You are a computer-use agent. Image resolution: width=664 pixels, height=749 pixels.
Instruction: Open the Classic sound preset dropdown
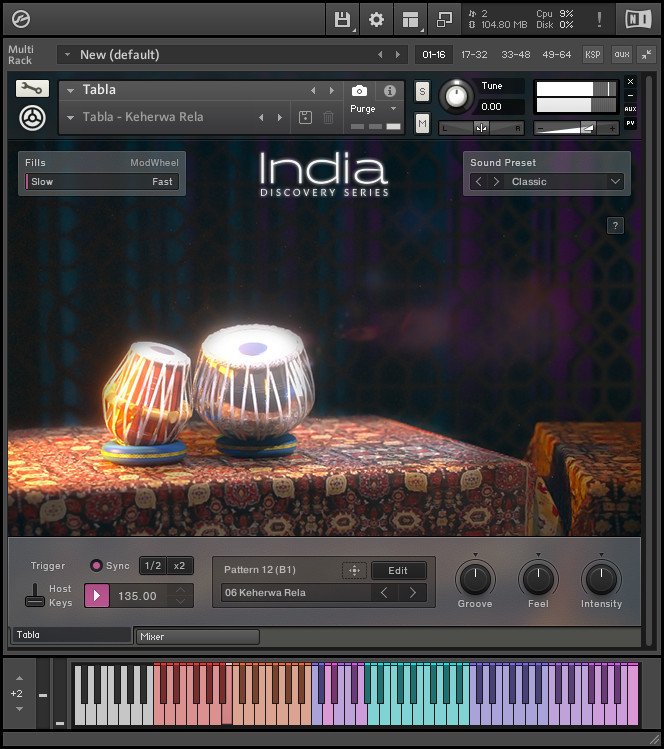pos(615,182)
